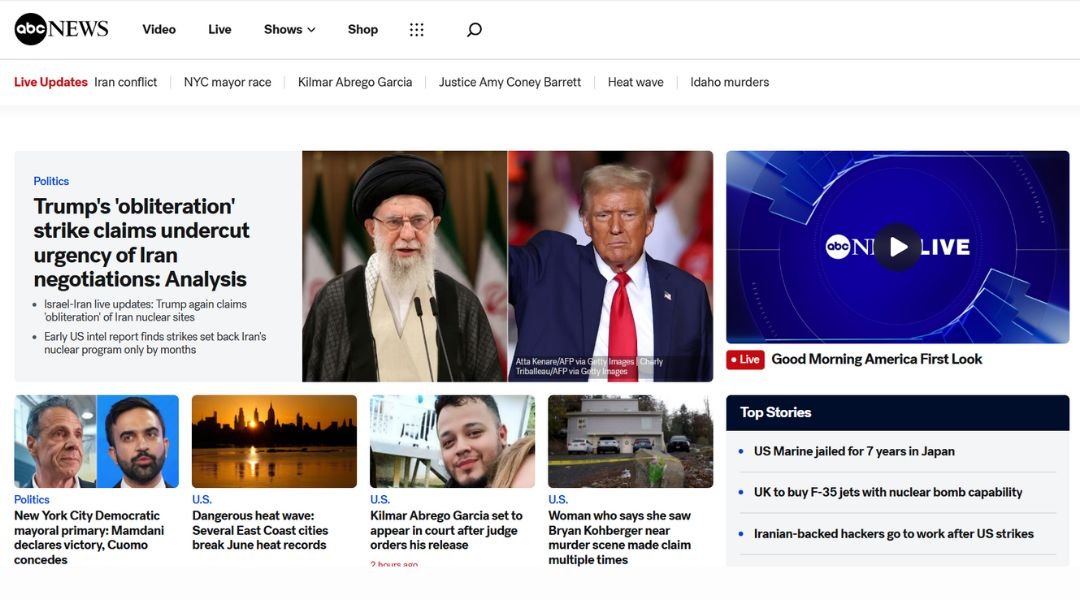Open Good Morning America First Look
1080x600 pixels.
click(876, 359)
